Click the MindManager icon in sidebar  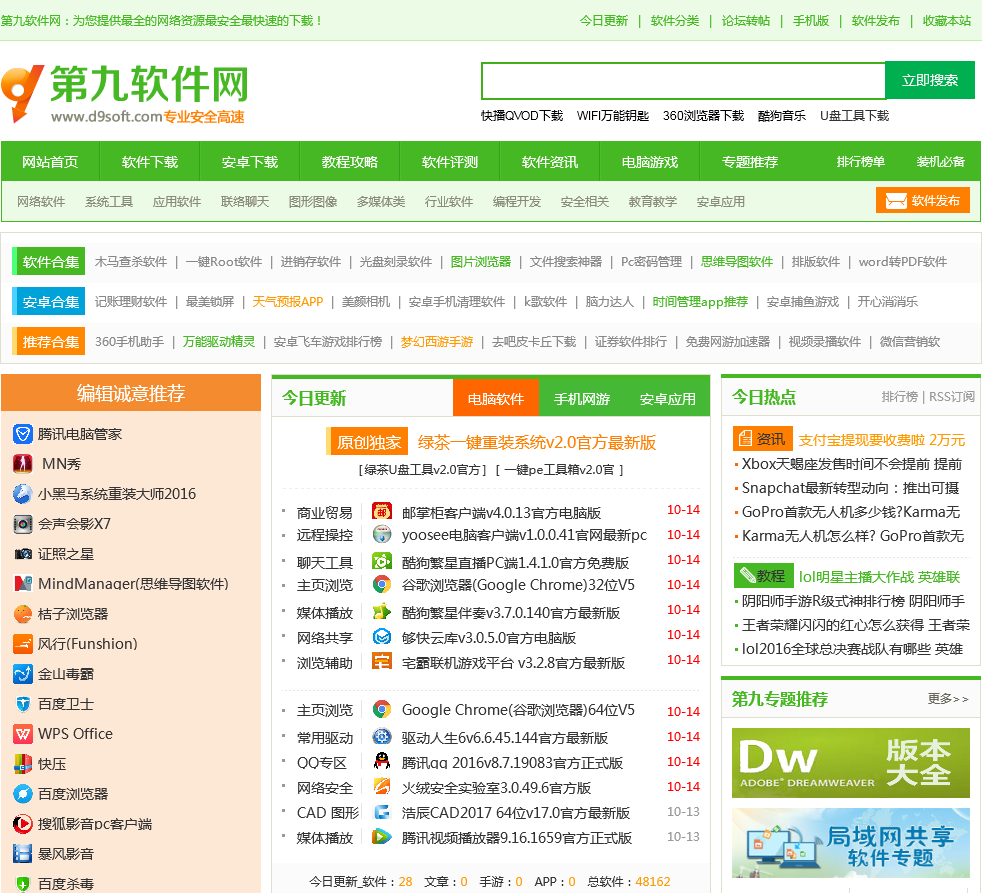pyautogui.click(x=23, y=584)
